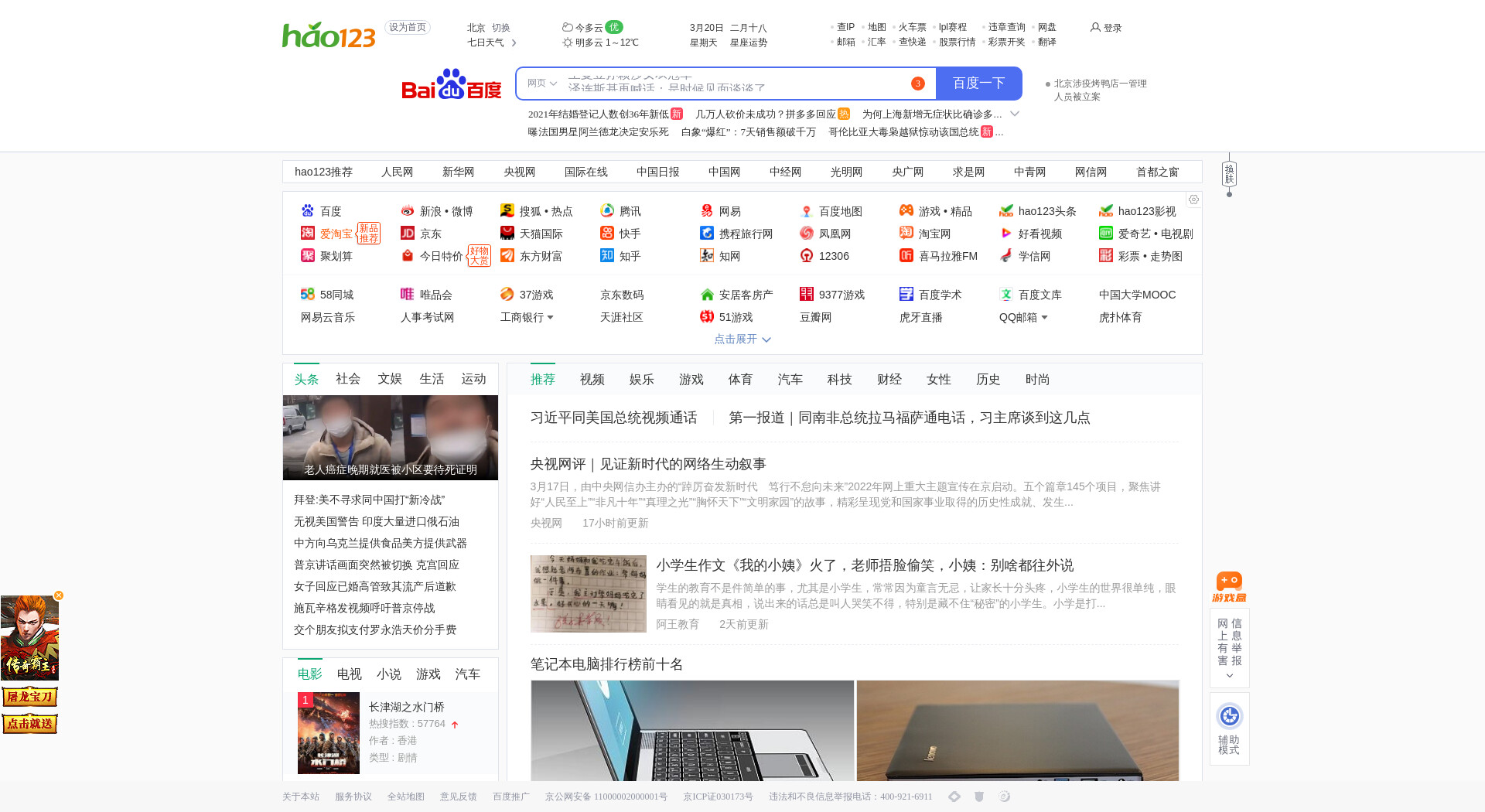
Task: Open 百度文库 icon
Action: point(1006,295)
